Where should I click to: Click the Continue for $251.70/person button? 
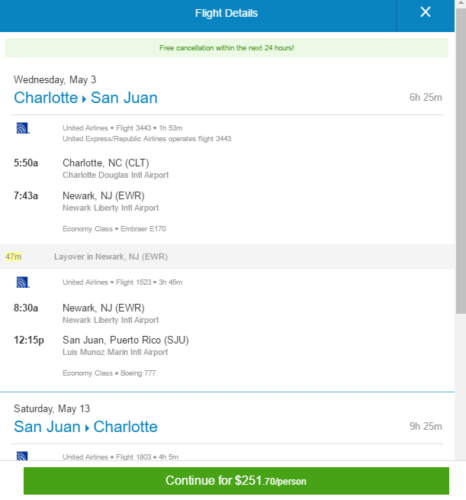coord(236,481)
